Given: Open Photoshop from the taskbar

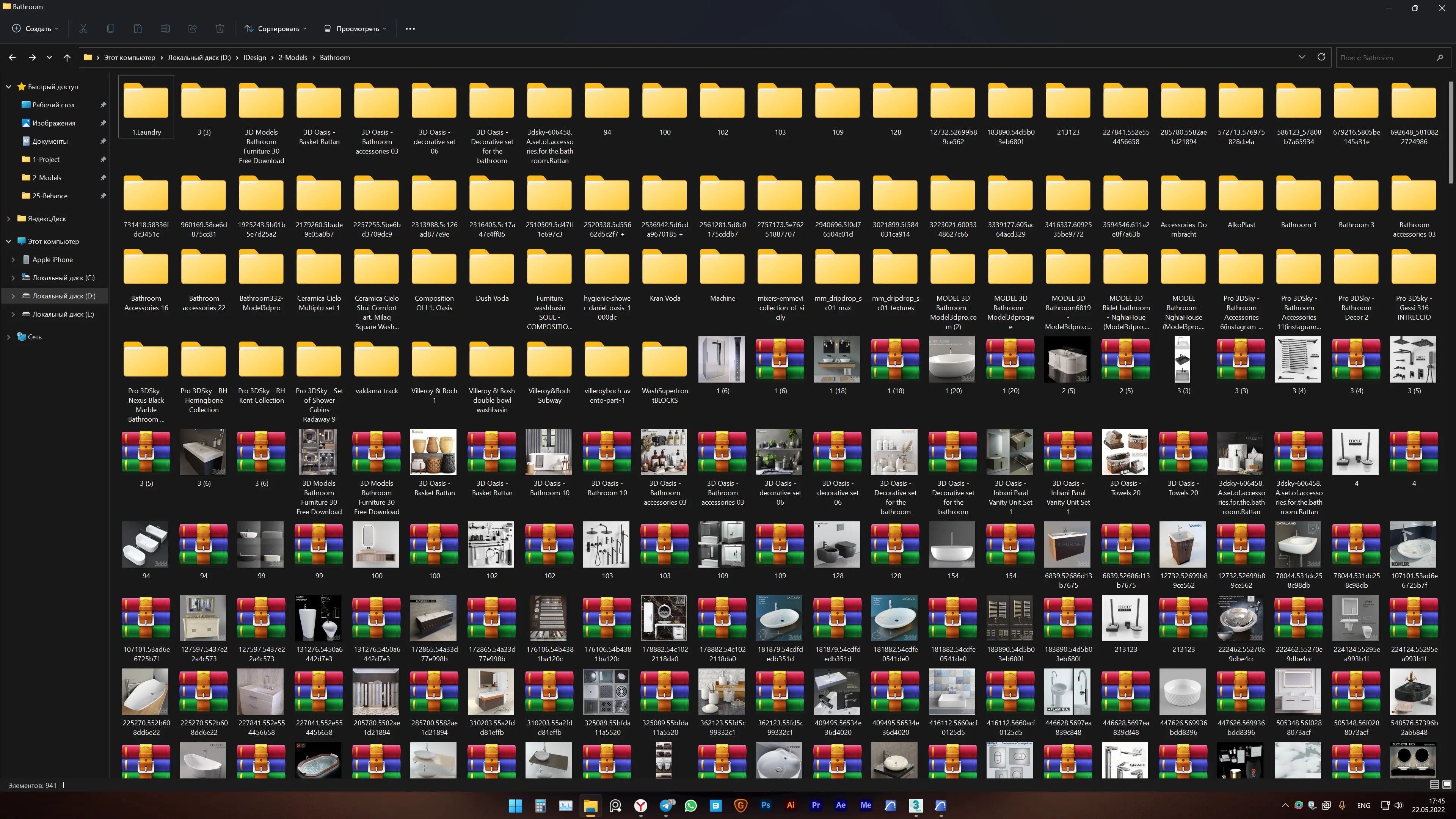Looking at the screenshot, I should (x=765, y=805).
